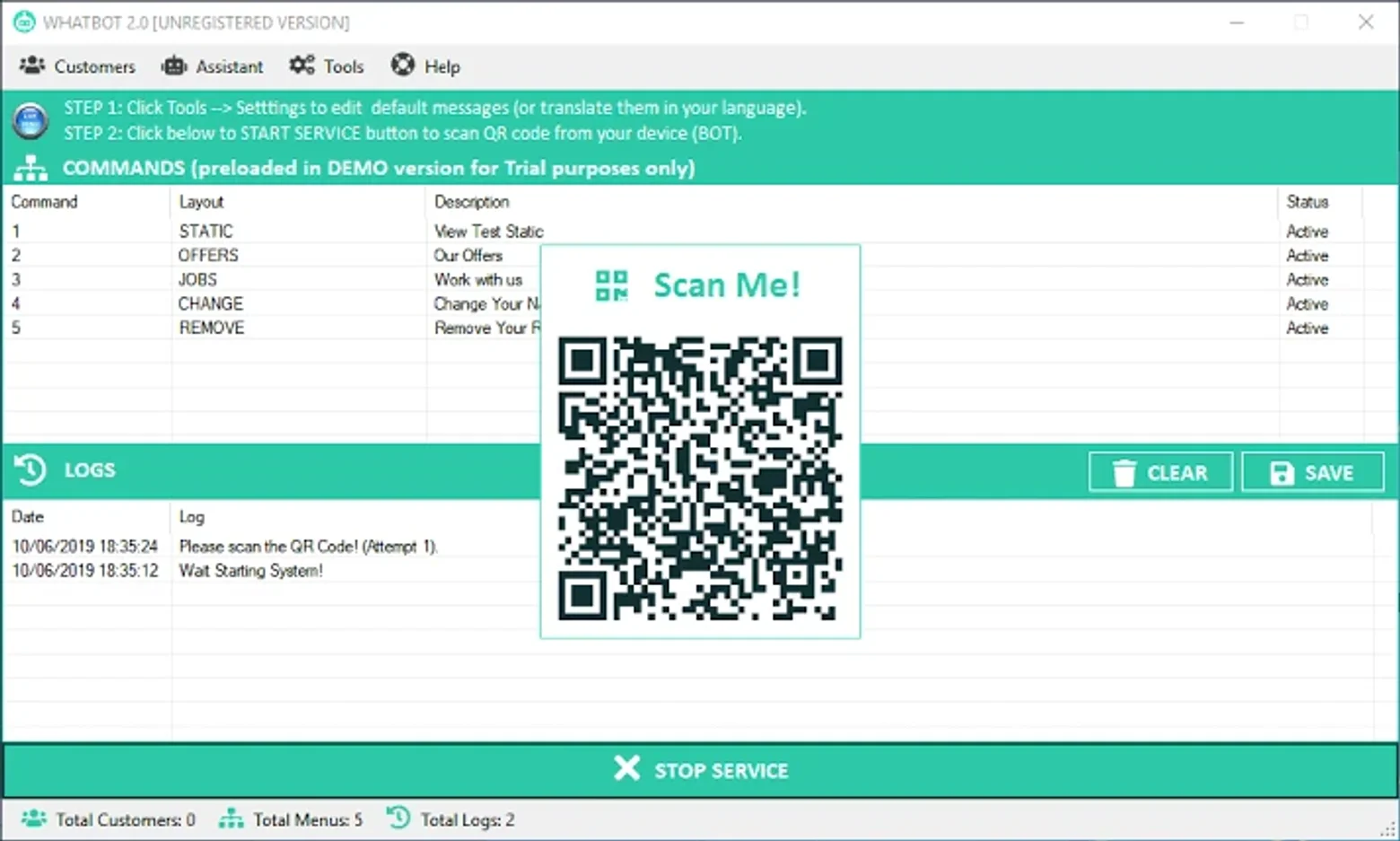Click the COMMANDS hierarchy icon
Viewport: 1400px width, 841px height.
tap(31, 168)
